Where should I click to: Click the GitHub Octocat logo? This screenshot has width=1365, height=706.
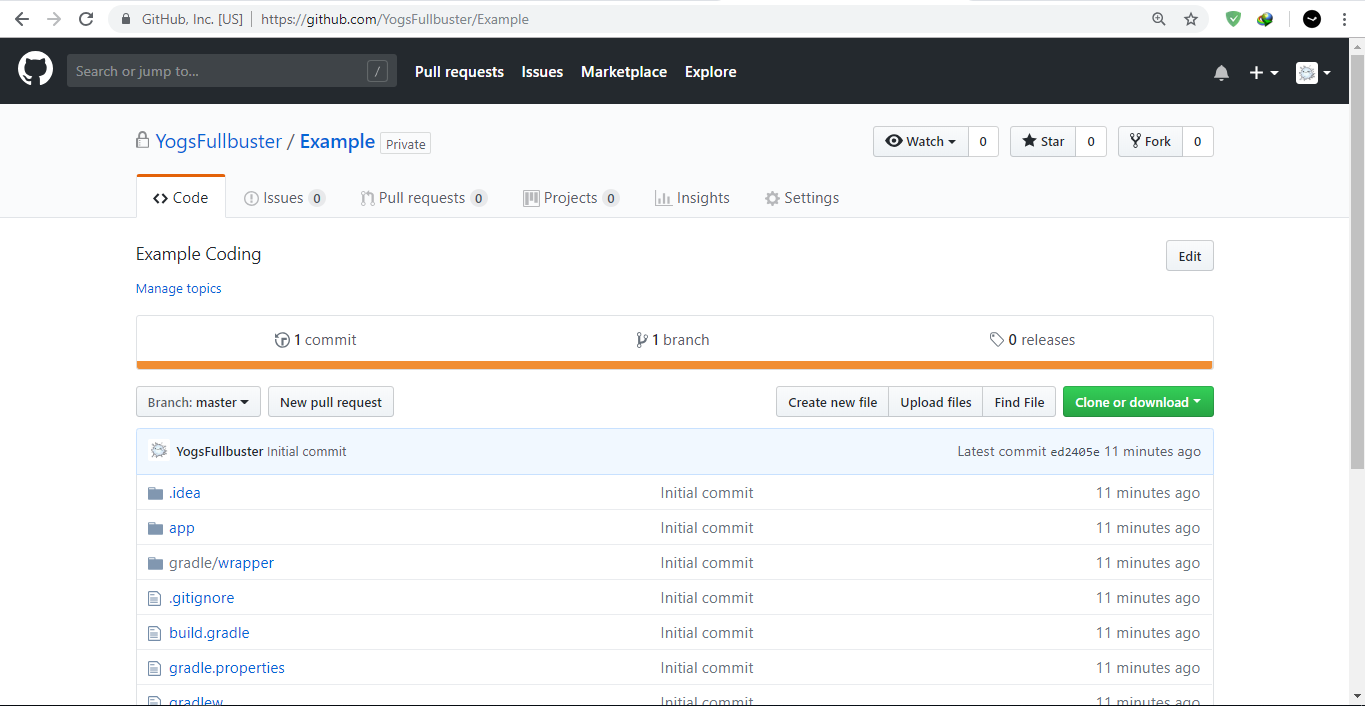coord(35,70)
